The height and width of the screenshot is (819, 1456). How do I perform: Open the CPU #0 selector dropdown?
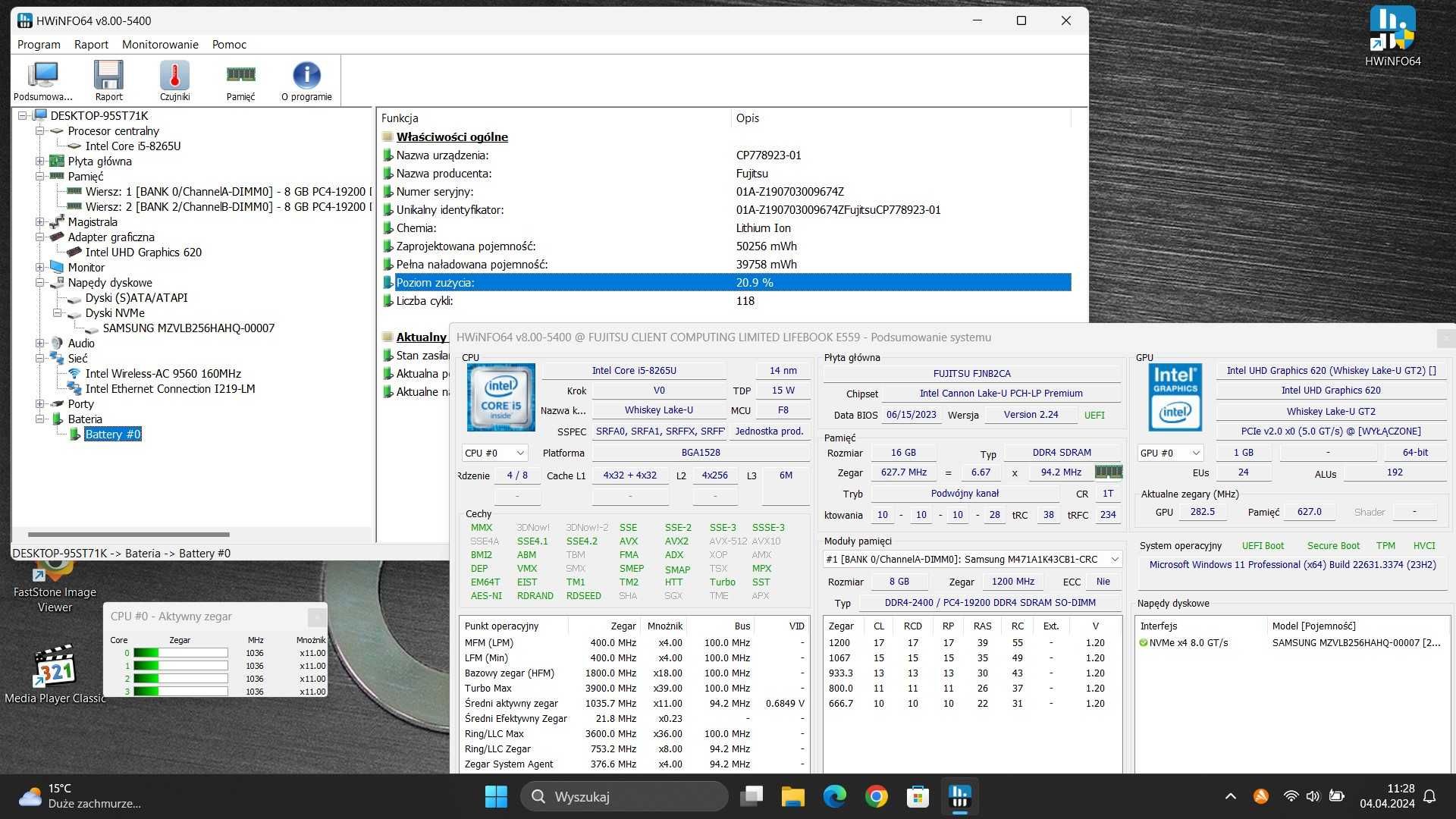click(494, 453)
